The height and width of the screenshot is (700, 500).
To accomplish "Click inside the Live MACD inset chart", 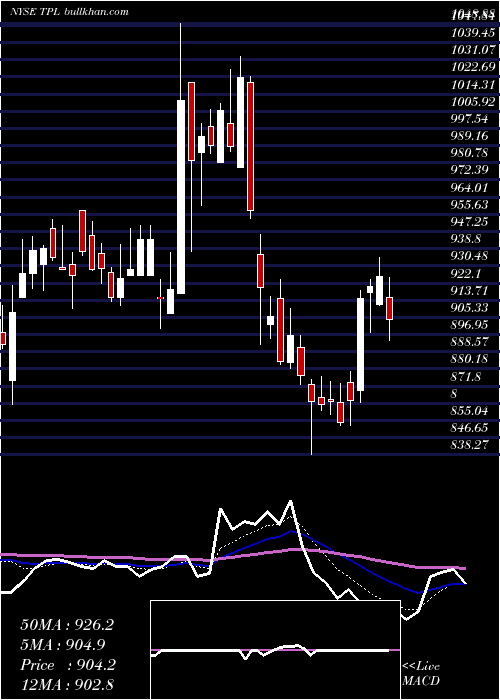I will pos(275,650).
